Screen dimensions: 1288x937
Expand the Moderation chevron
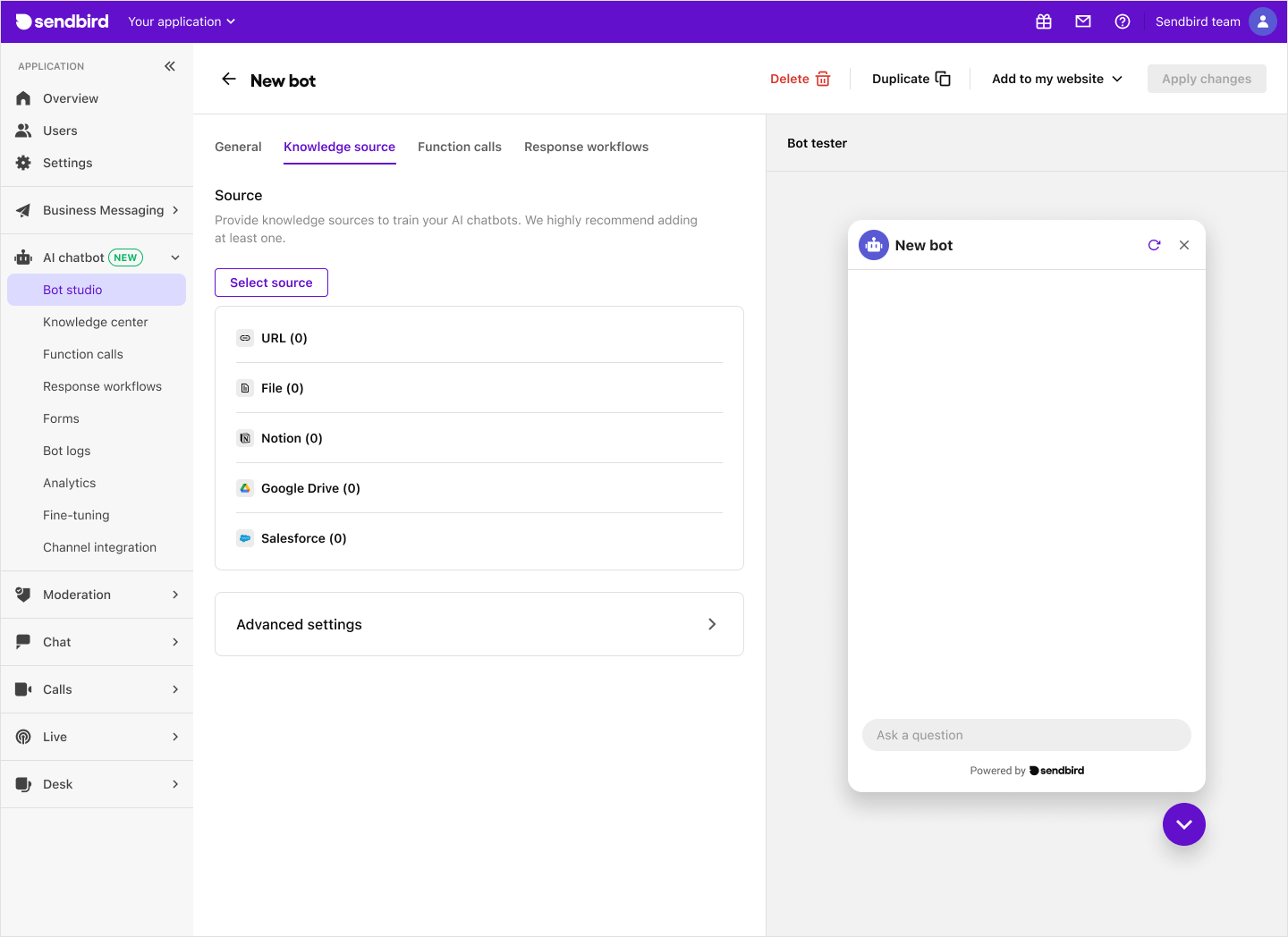click(x=175, y=595)
